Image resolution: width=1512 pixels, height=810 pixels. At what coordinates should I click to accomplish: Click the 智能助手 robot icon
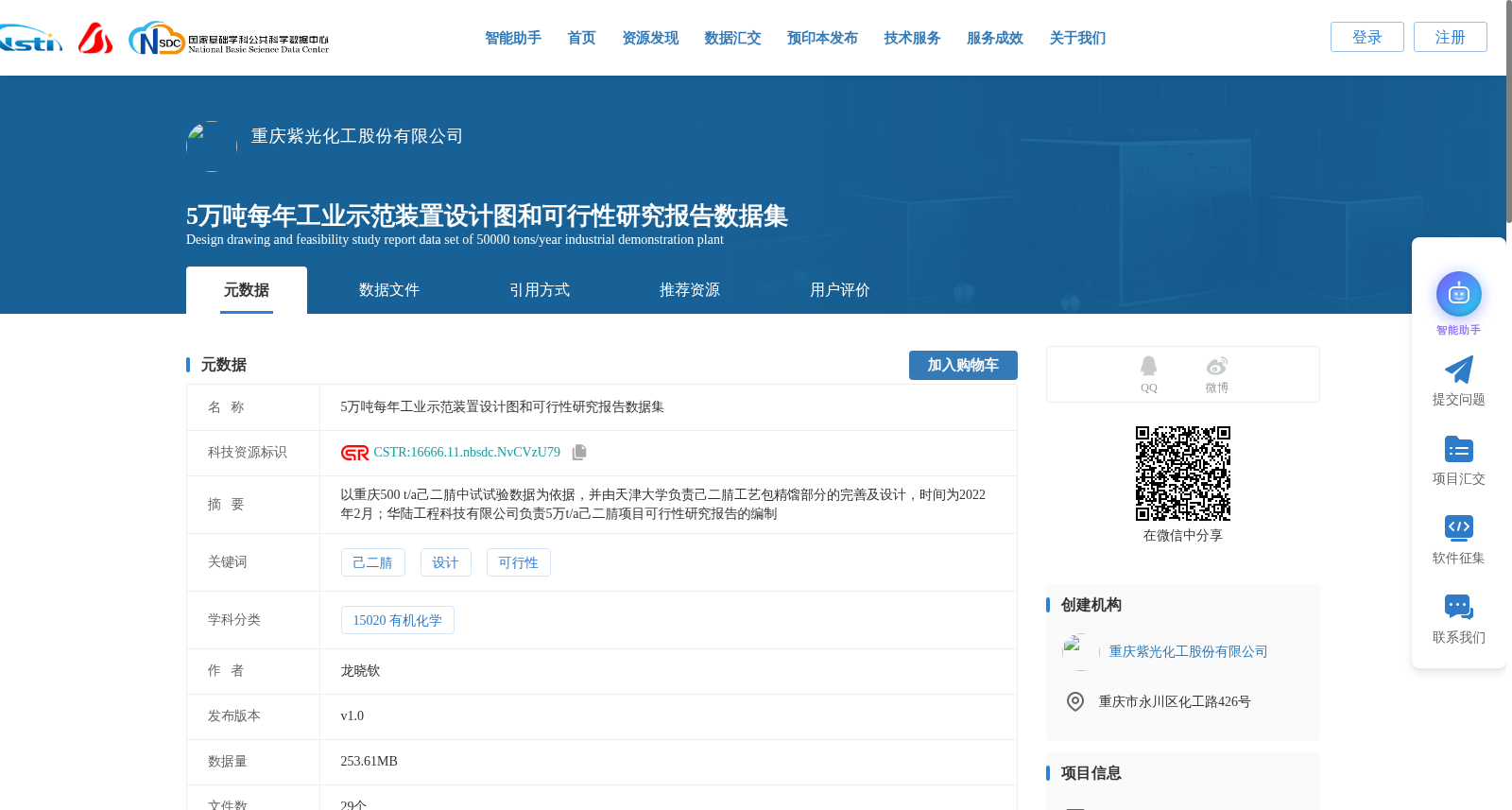(x=1458, y=294)
